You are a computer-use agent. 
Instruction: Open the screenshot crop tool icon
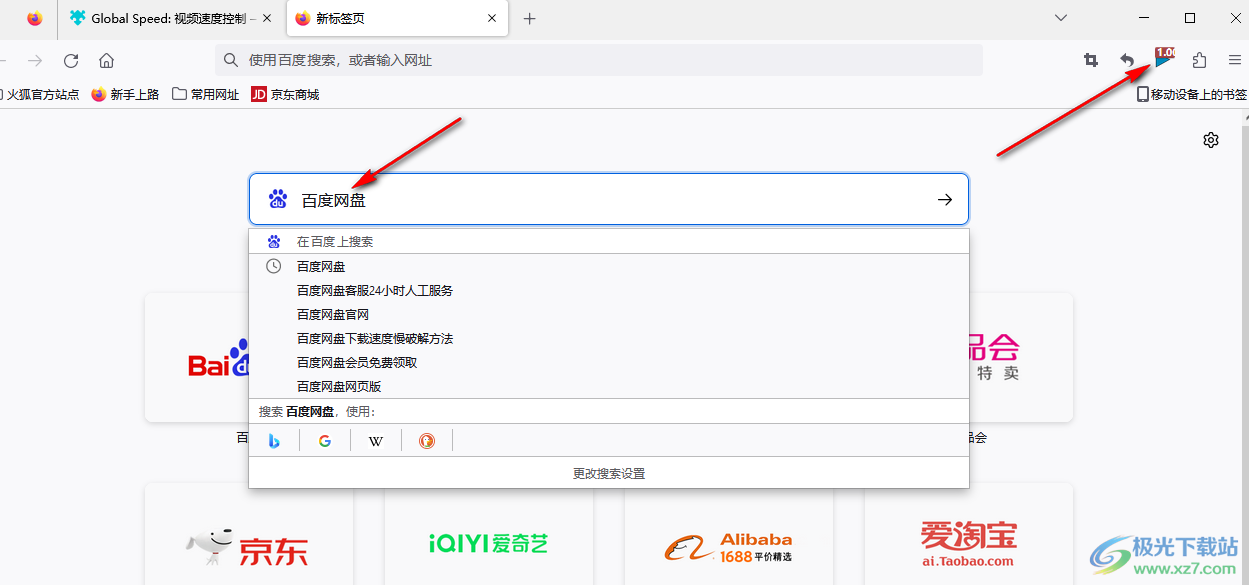[1091, 61]
